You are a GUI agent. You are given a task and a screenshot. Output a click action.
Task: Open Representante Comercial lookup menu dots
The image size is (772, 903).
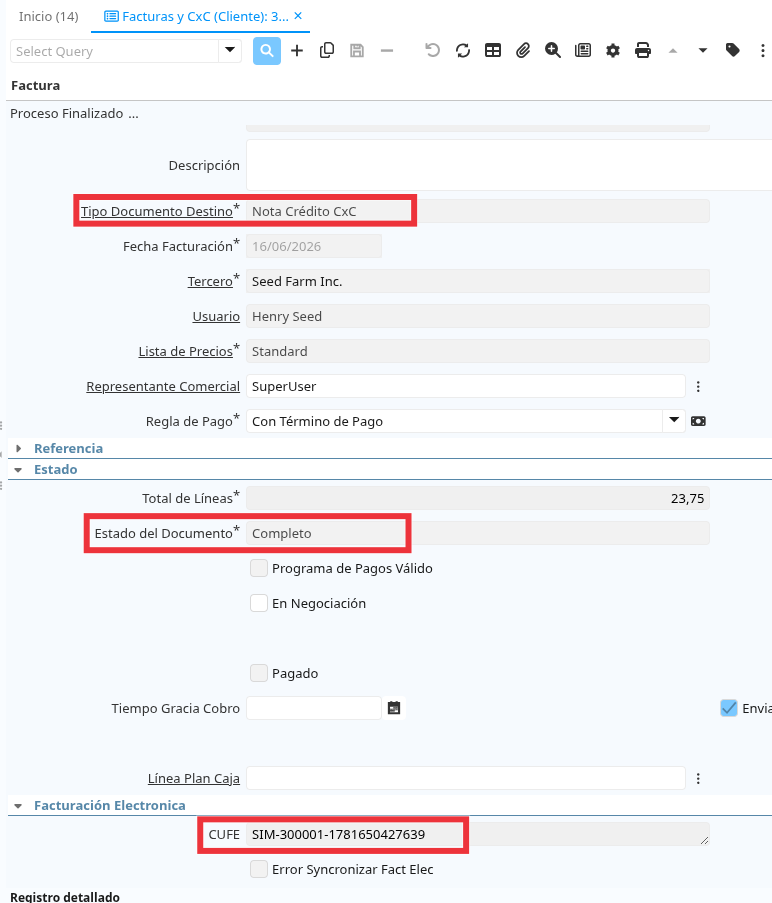(698, 386)
